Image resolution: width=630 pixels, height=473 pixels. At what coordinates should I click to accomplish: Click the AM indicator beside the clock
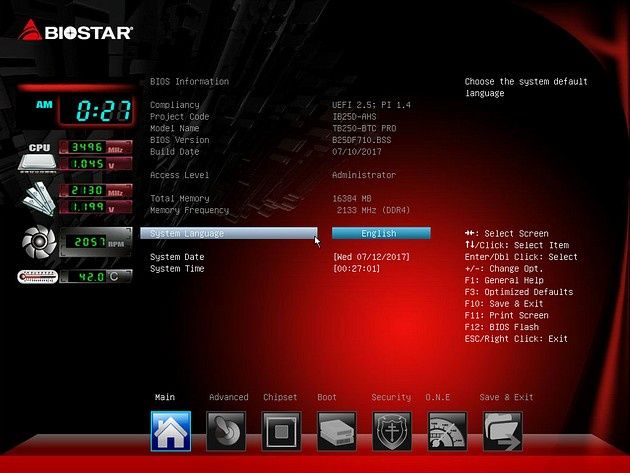[x=44, y=105]
